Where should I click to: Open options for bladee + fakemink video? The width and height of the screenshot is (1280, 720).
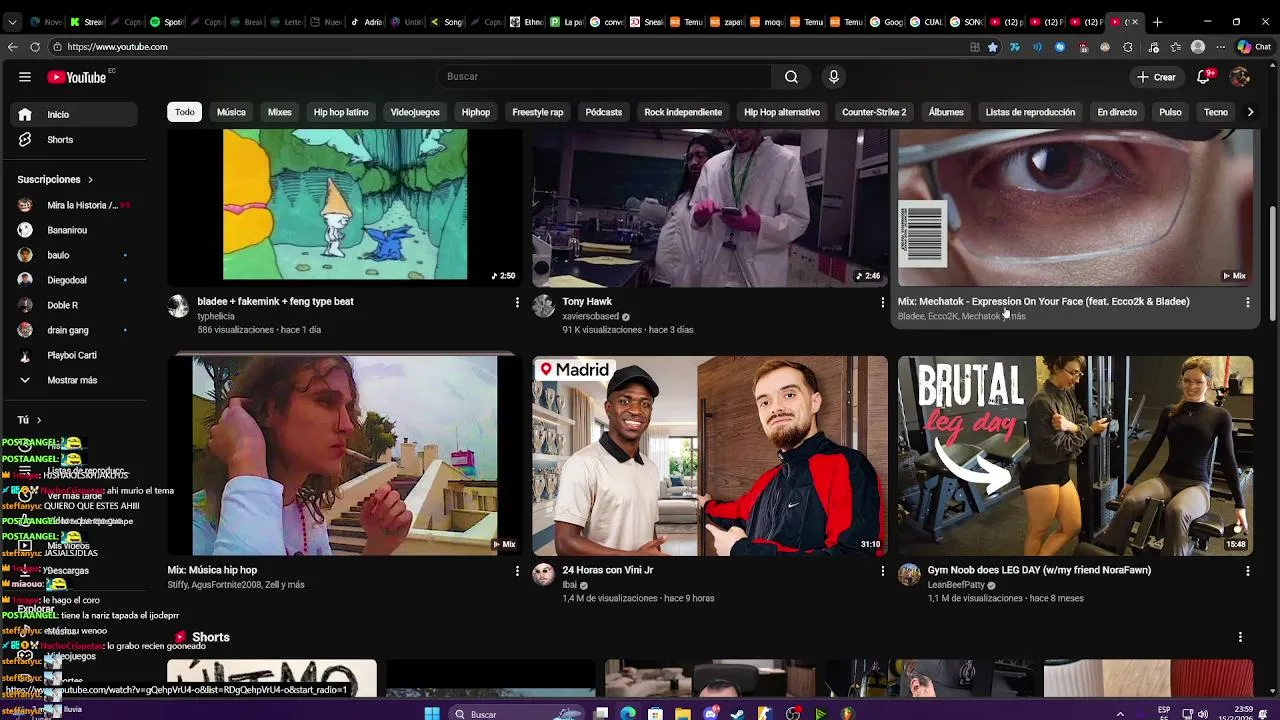click(x=517, y=302)
